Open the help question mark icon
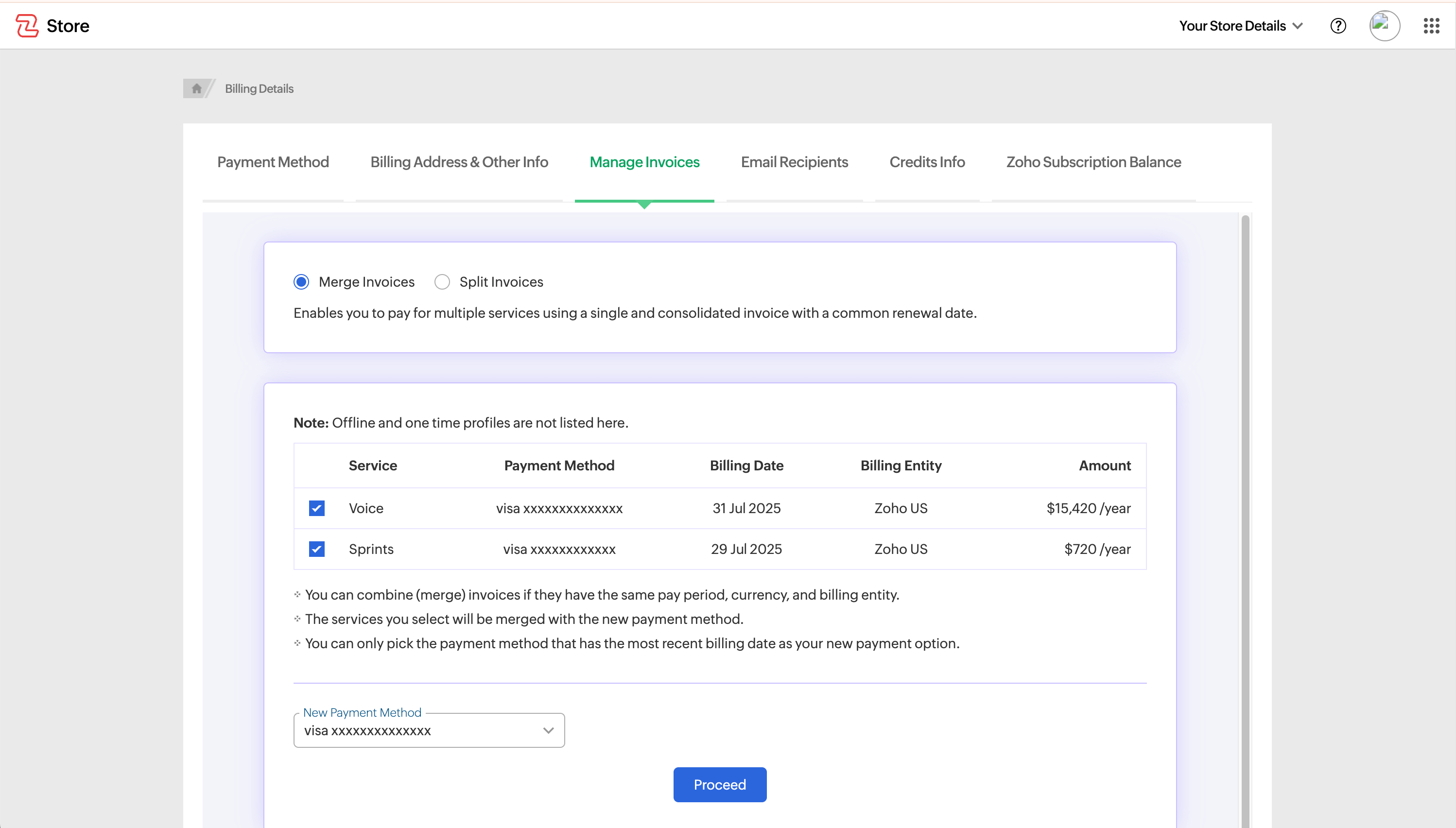 point(1338,26)
